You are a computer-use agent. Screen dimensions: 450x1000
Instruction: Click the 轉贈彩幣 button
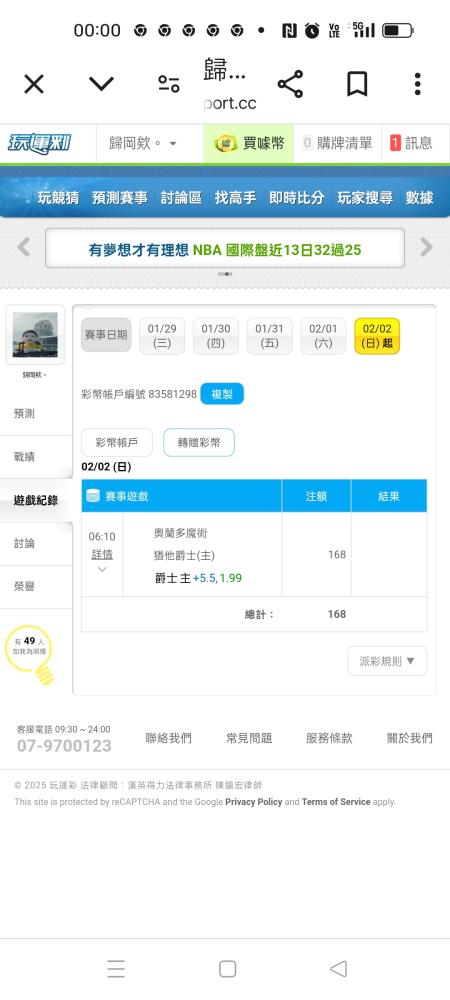199,443
